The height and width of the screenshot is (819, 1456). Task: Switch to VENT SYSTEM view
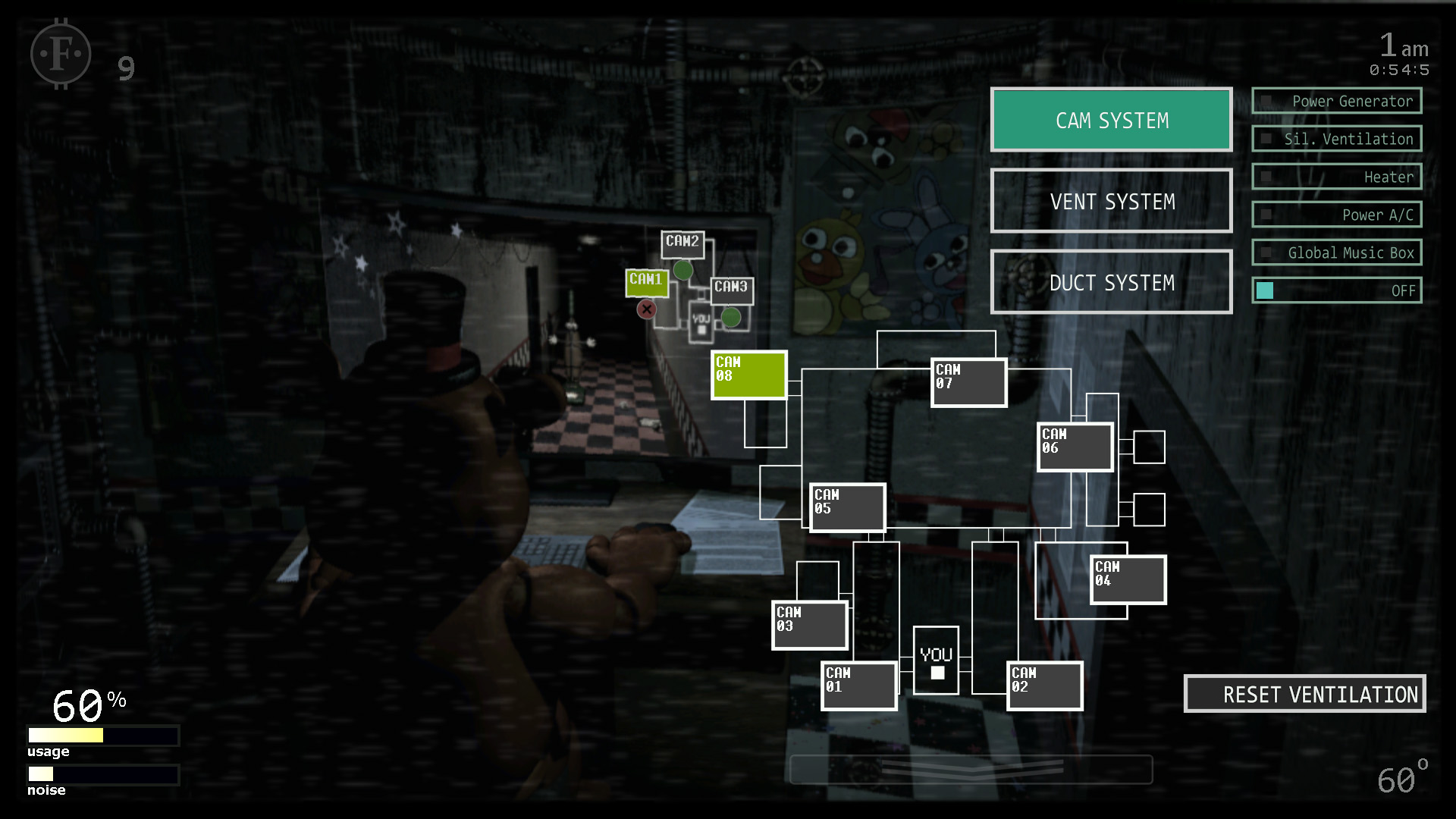(x=1112, y=201)
